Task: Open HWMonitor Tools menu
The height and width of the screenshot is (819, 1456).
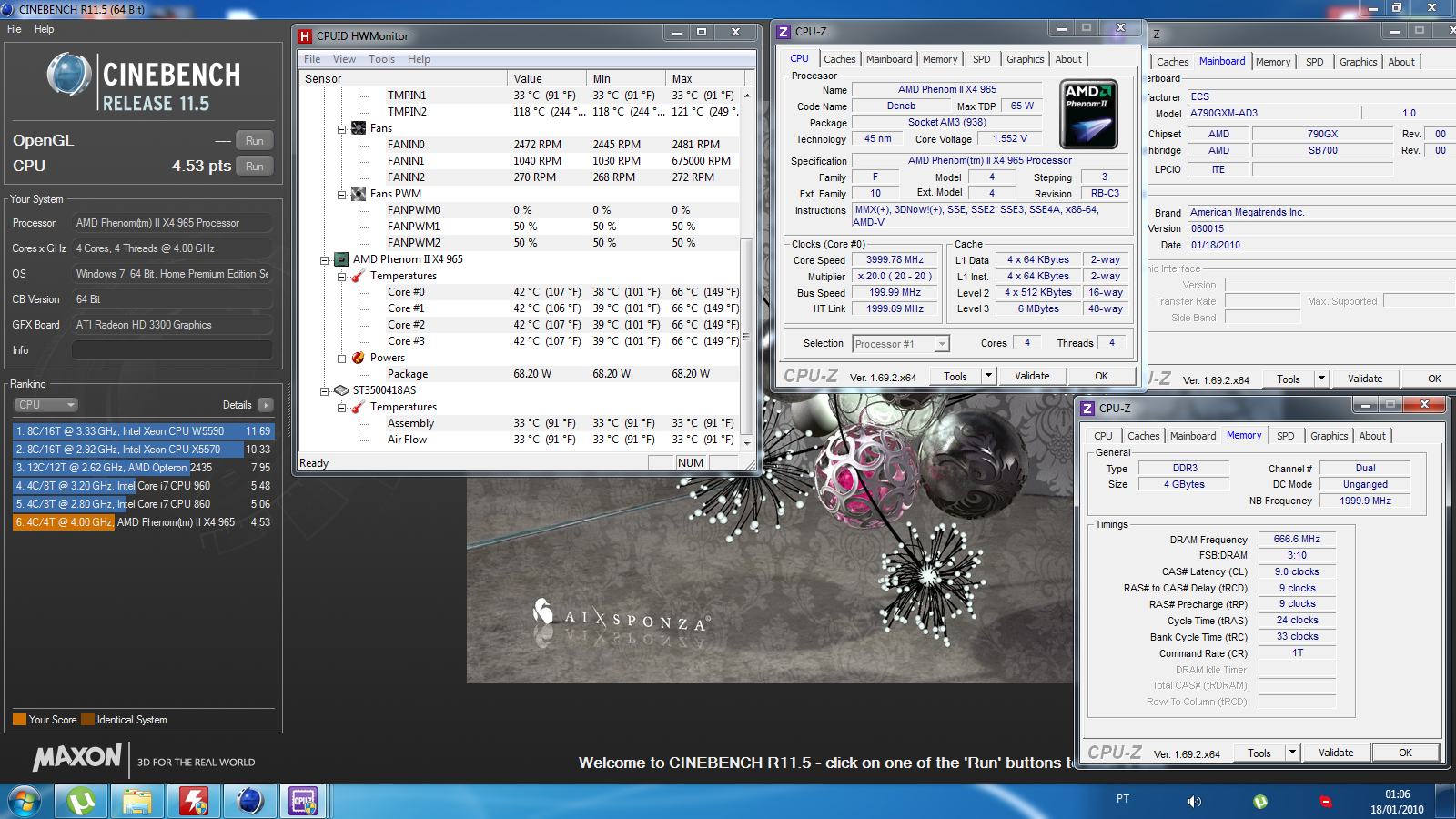Action: (381, 59)
